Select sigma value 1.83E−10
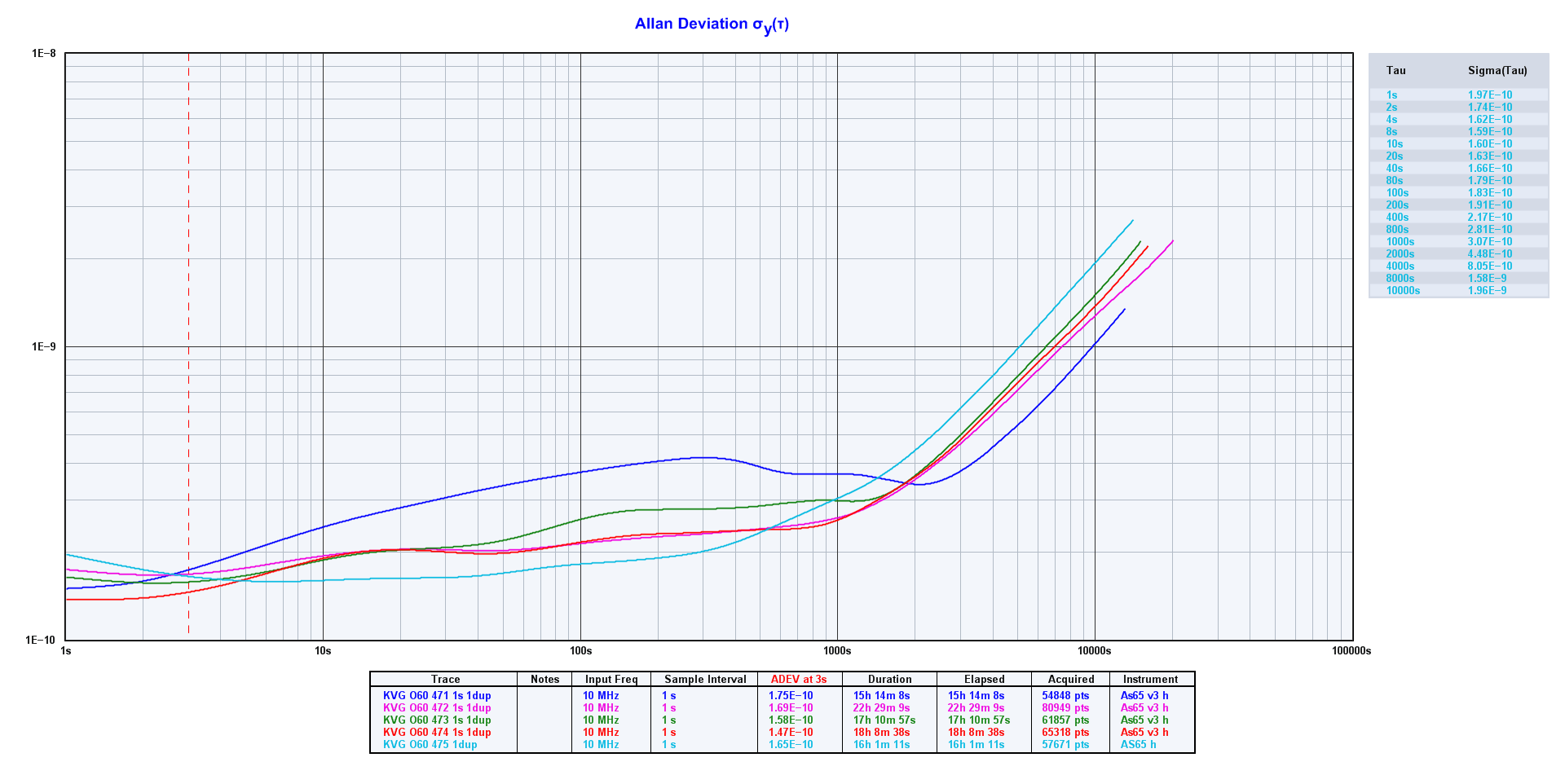Image resolution: width=1565 pixels, height=784 pixels. [1489, 193]
